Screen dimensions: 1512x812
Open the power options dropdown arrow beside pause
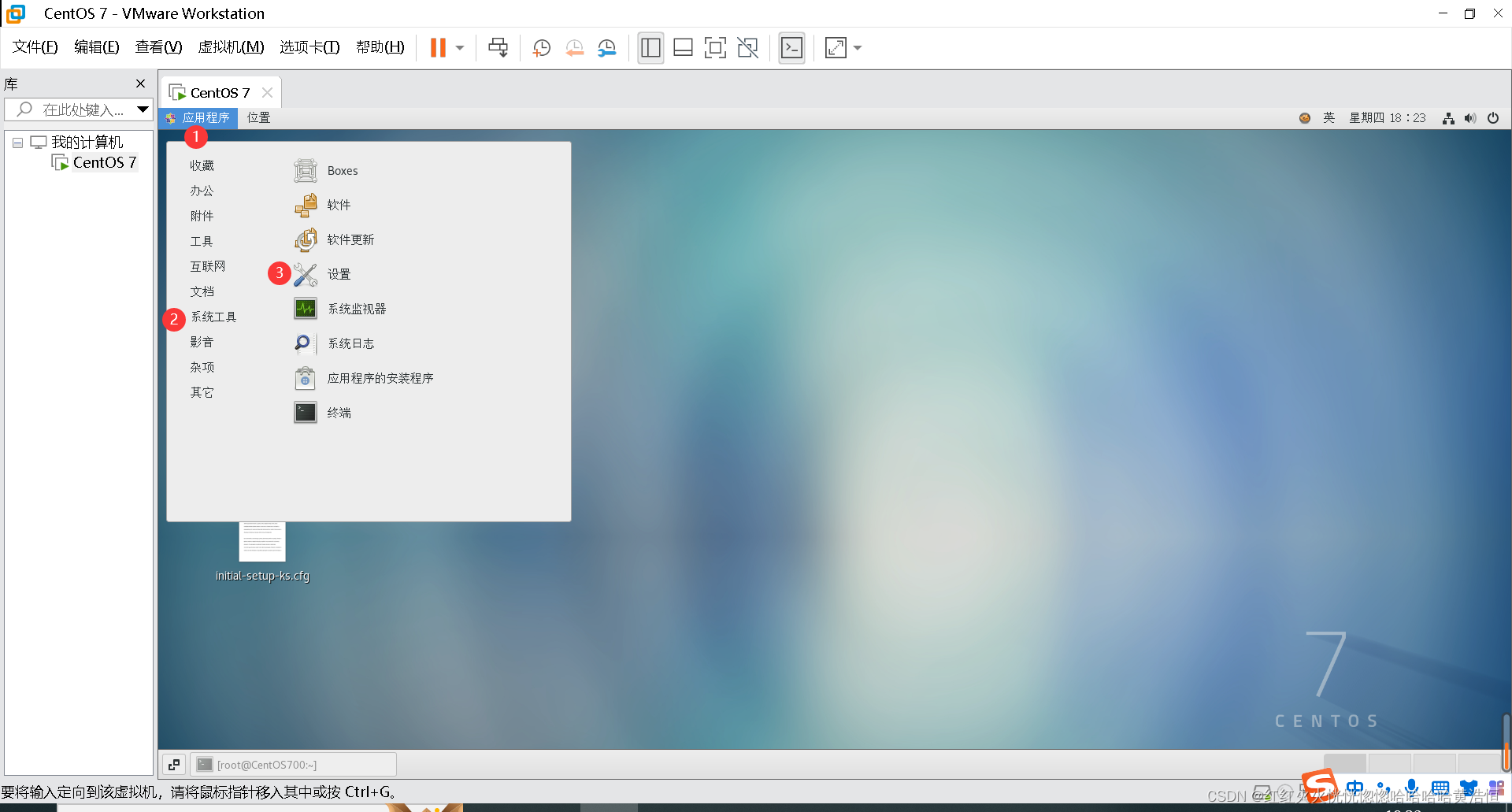(x=460, y=48)
